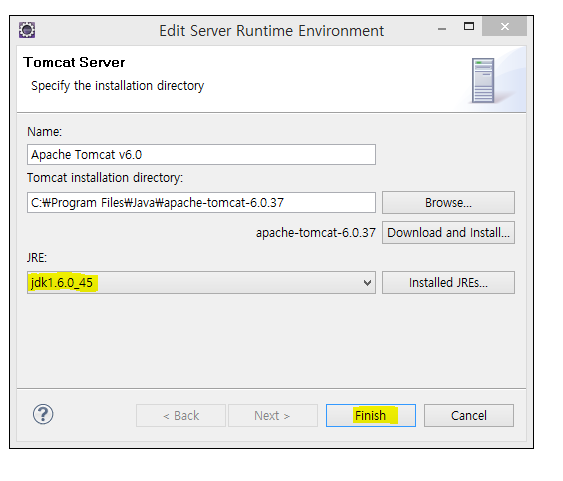Click the disabled < Back button

[x=181, y=416]
